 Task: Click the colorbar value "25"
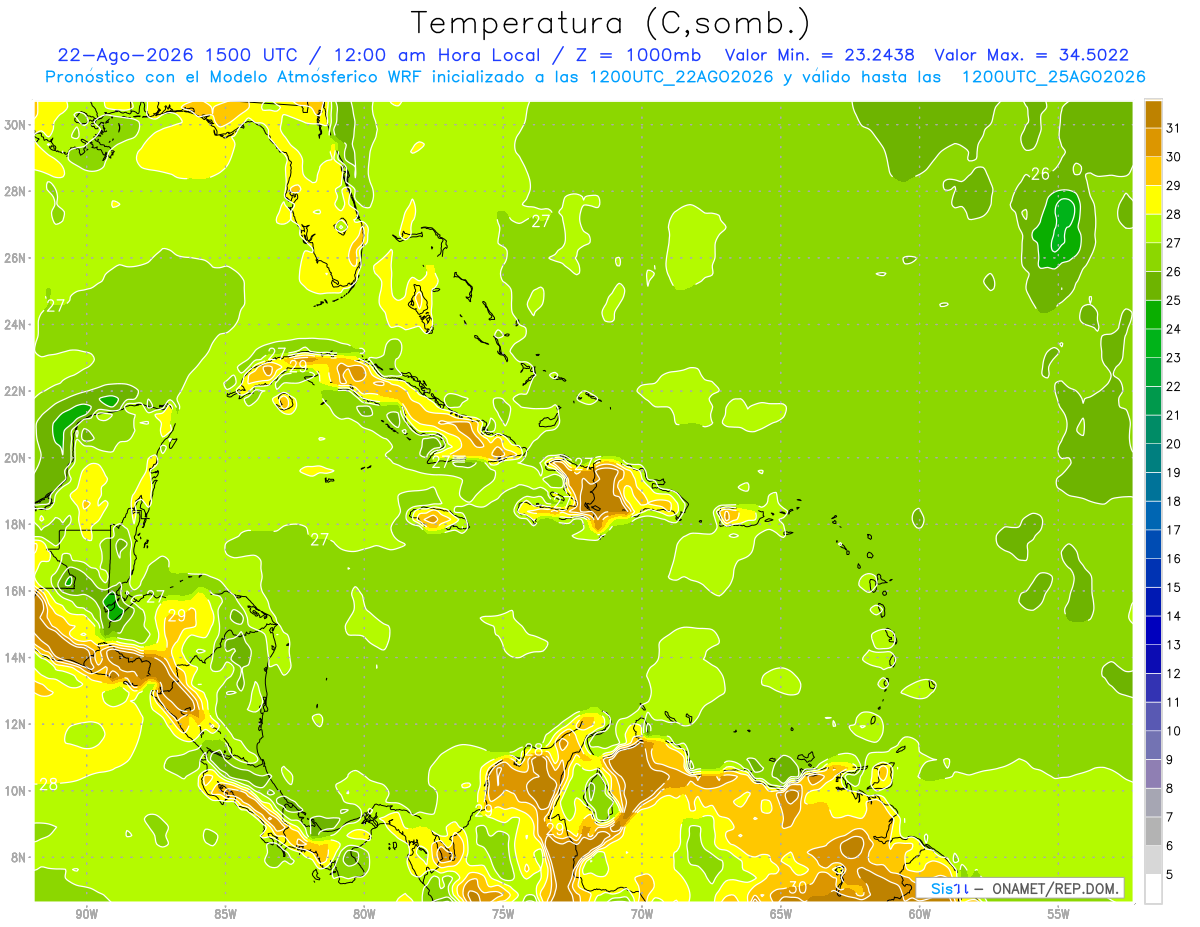tap(1174, 300)
